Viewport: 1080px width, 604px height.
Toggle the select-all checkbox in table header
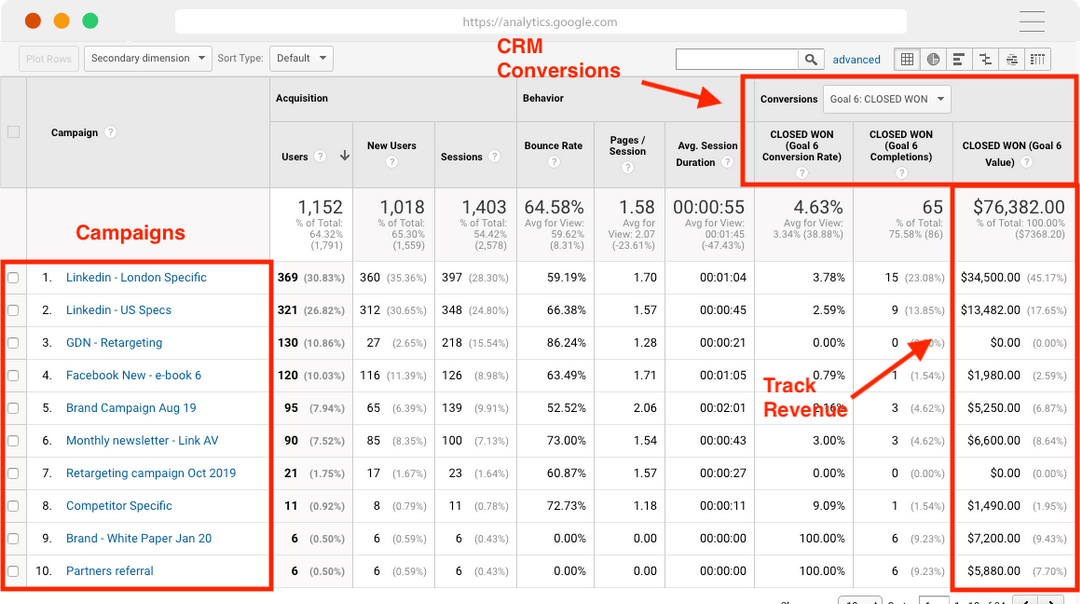13,132
